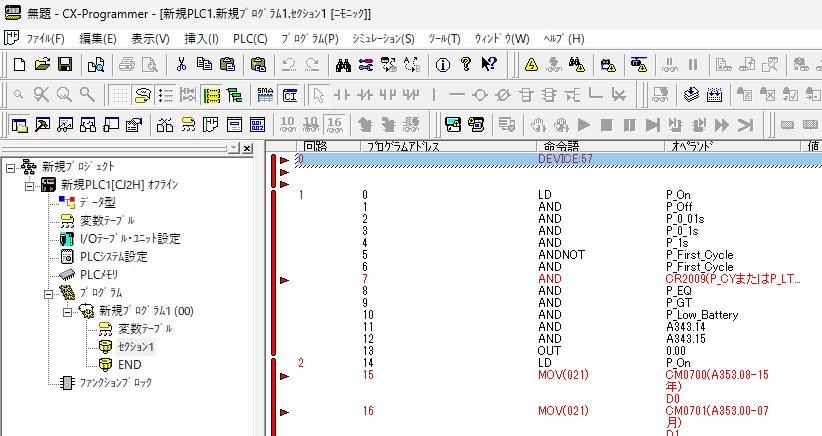Click the SMA view toolbar icon

(x=265, y=95)
